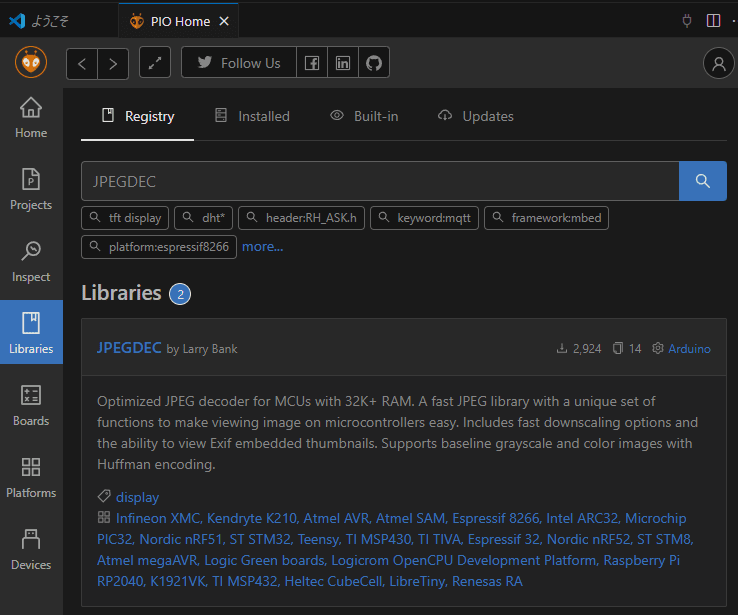Click the Heltec CubeCell platform link
The height and width of the screenshot is (615, 738).
(x=333, y=581)
